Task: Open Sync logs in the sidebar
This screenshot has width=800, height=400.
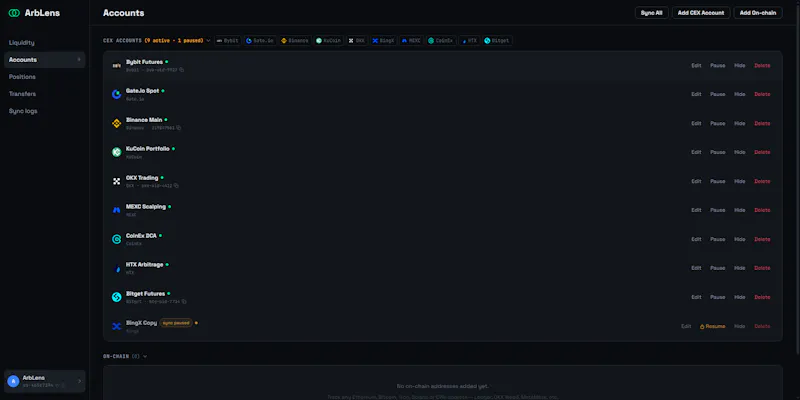Action: [x=44, y=111]
